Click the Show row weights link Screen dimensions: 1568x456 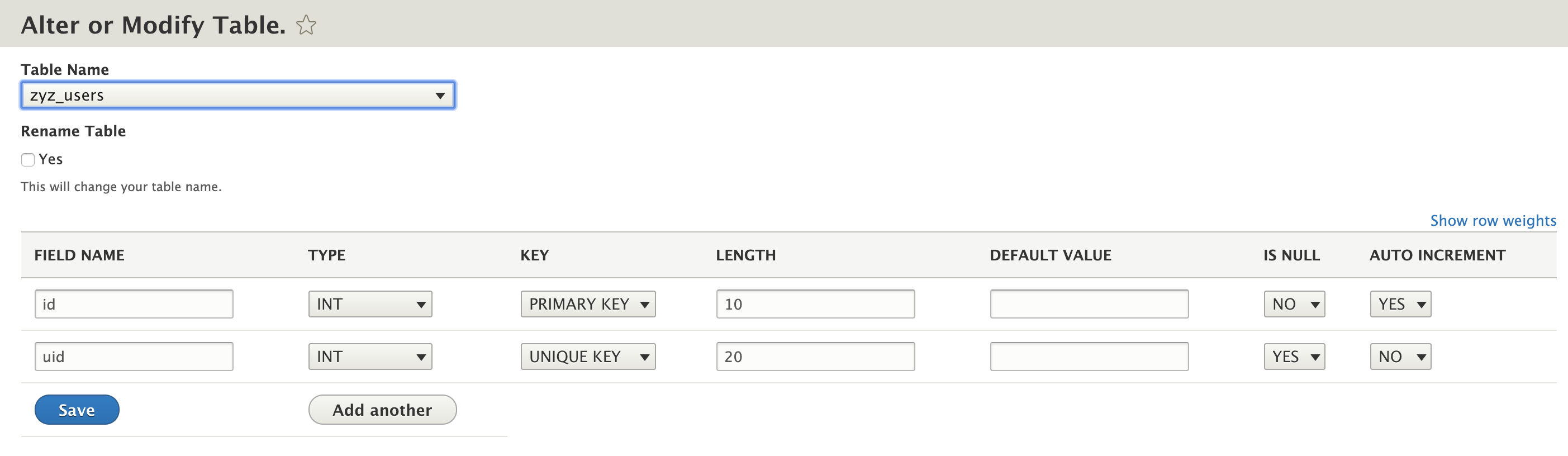(1493, 220)
